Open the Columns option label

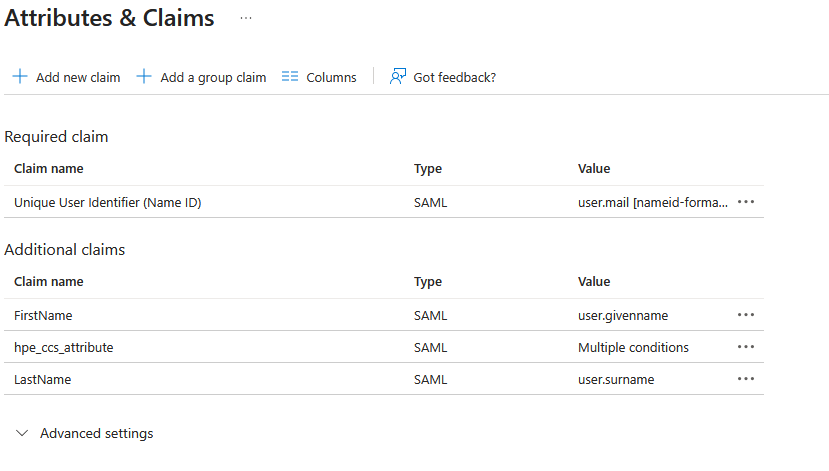pyautogui.click(x=331, y=77)
